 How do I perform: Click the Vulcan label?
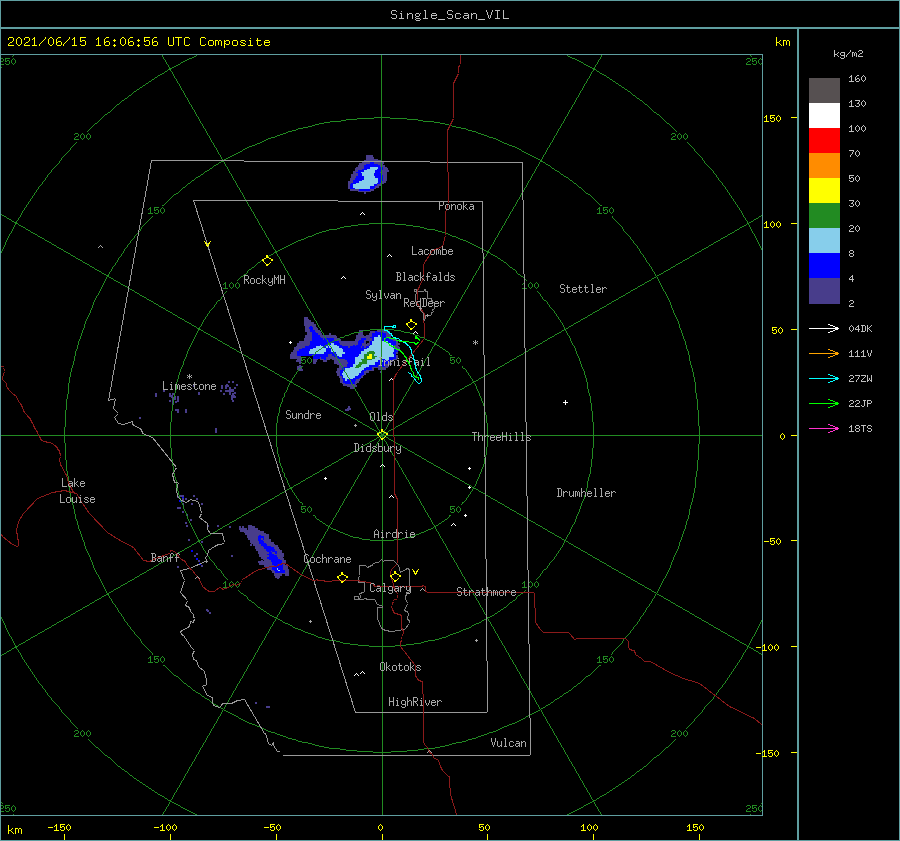point(509,743)
